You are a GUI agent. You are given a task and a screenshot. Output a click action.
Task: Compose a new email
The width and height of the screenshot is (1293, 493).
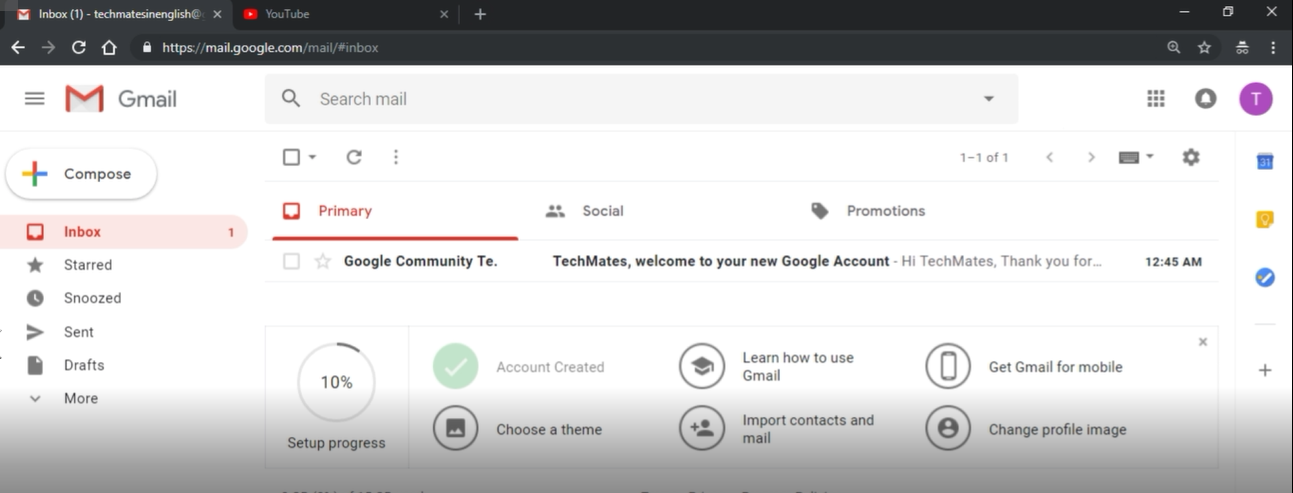pyautogui.click(x=81, y=174)
